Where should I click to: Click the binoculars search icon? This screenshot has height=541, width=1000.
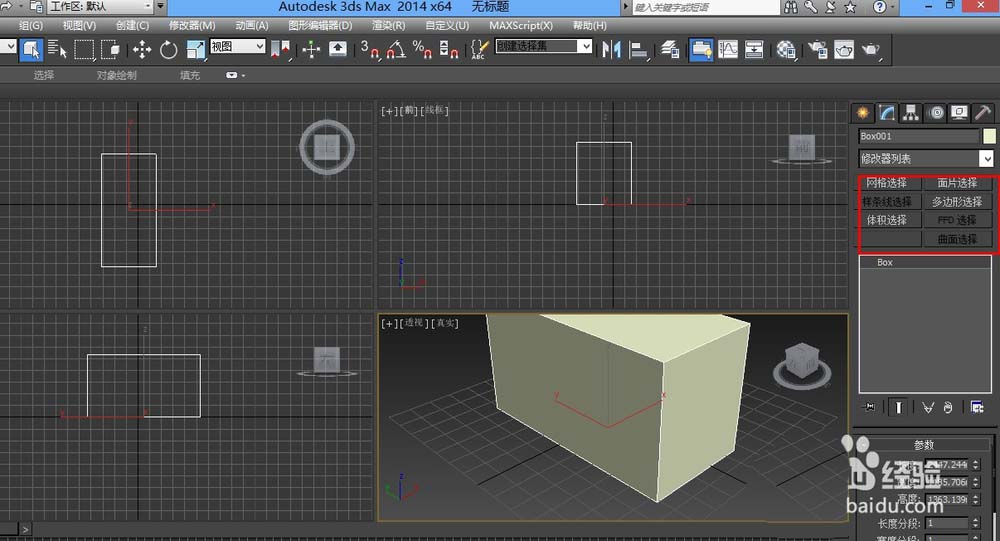pos(791,7)
